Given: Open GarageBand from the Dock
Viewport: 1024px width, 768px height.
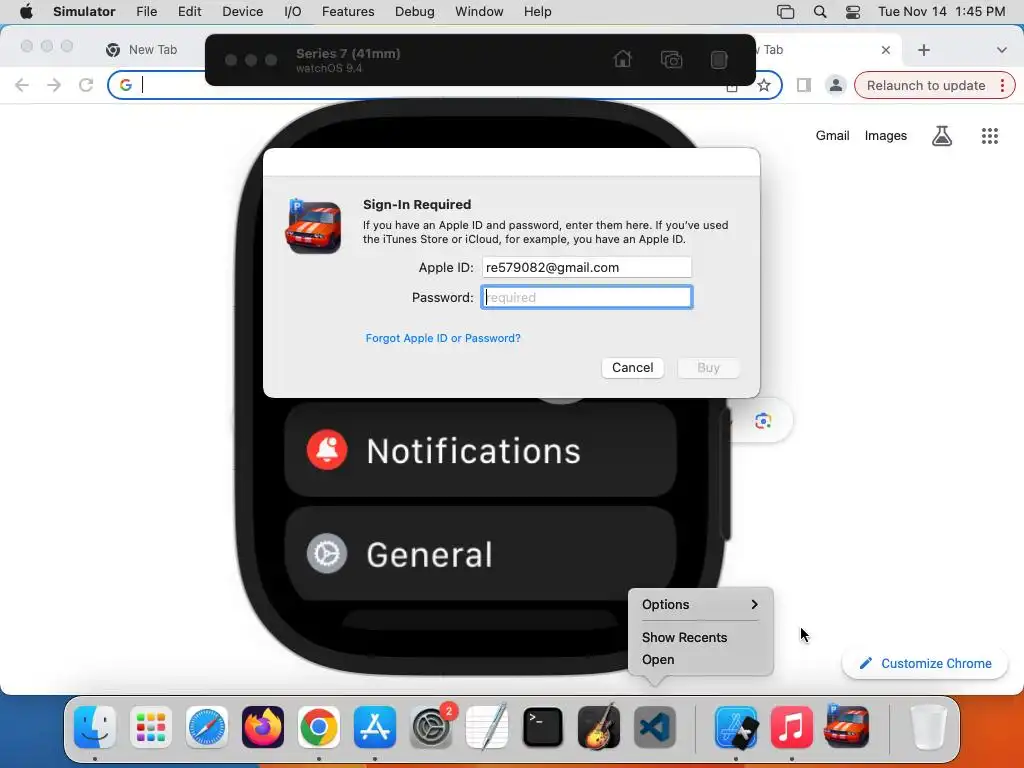Looking at the screenshot, I should point(599,727).
